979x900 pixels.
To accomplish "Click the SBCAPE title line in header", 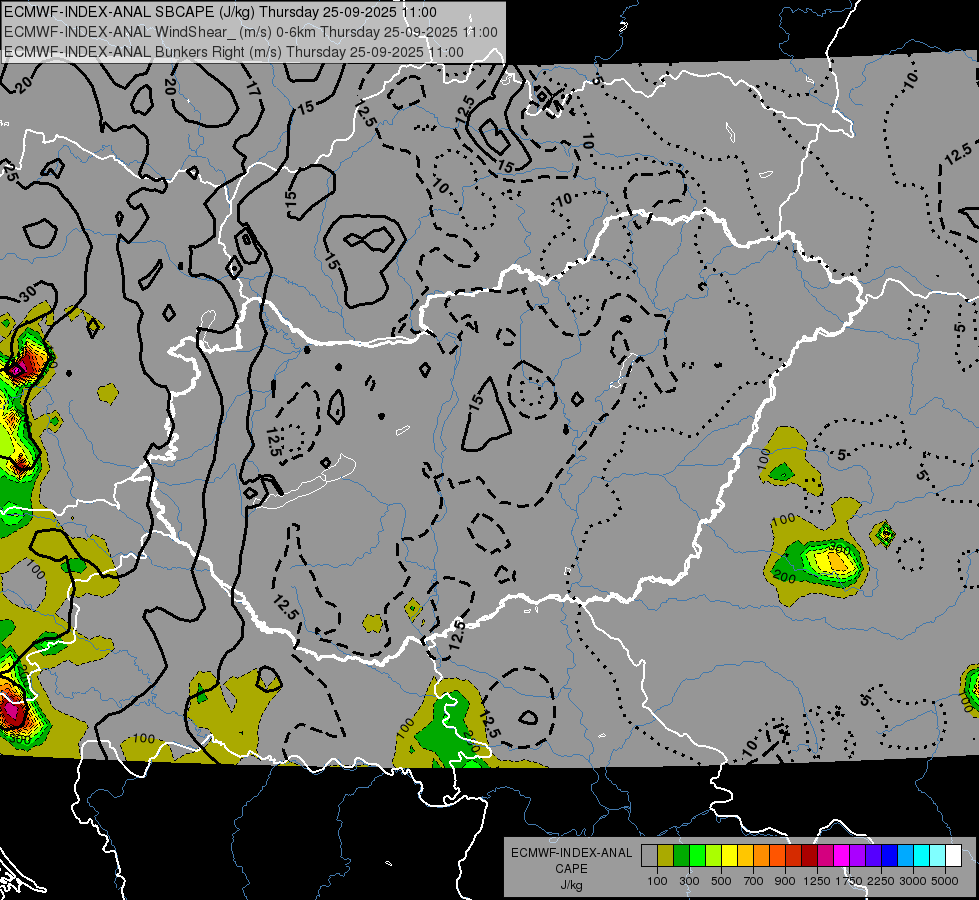I will [x=220, y=12].
